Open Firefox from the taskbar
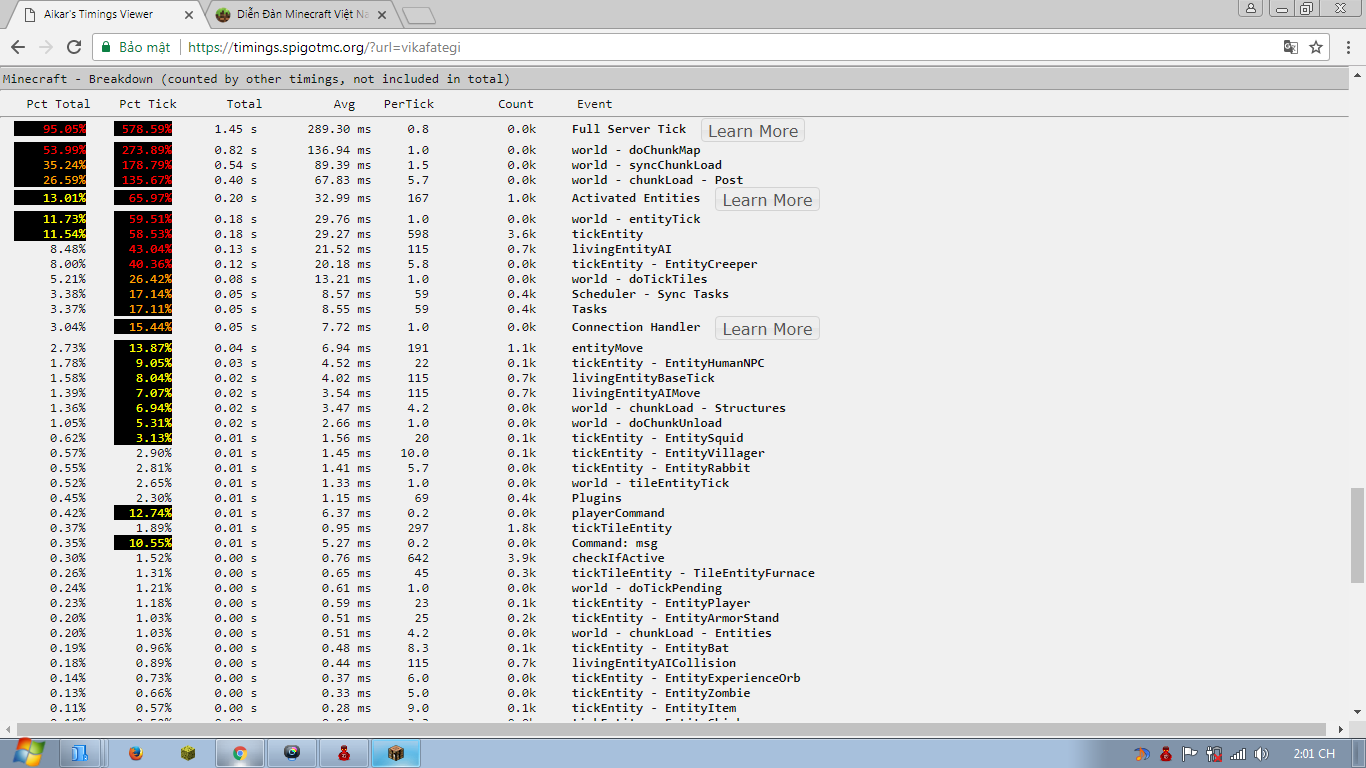The image size is (1366, 768). [137, 753]
